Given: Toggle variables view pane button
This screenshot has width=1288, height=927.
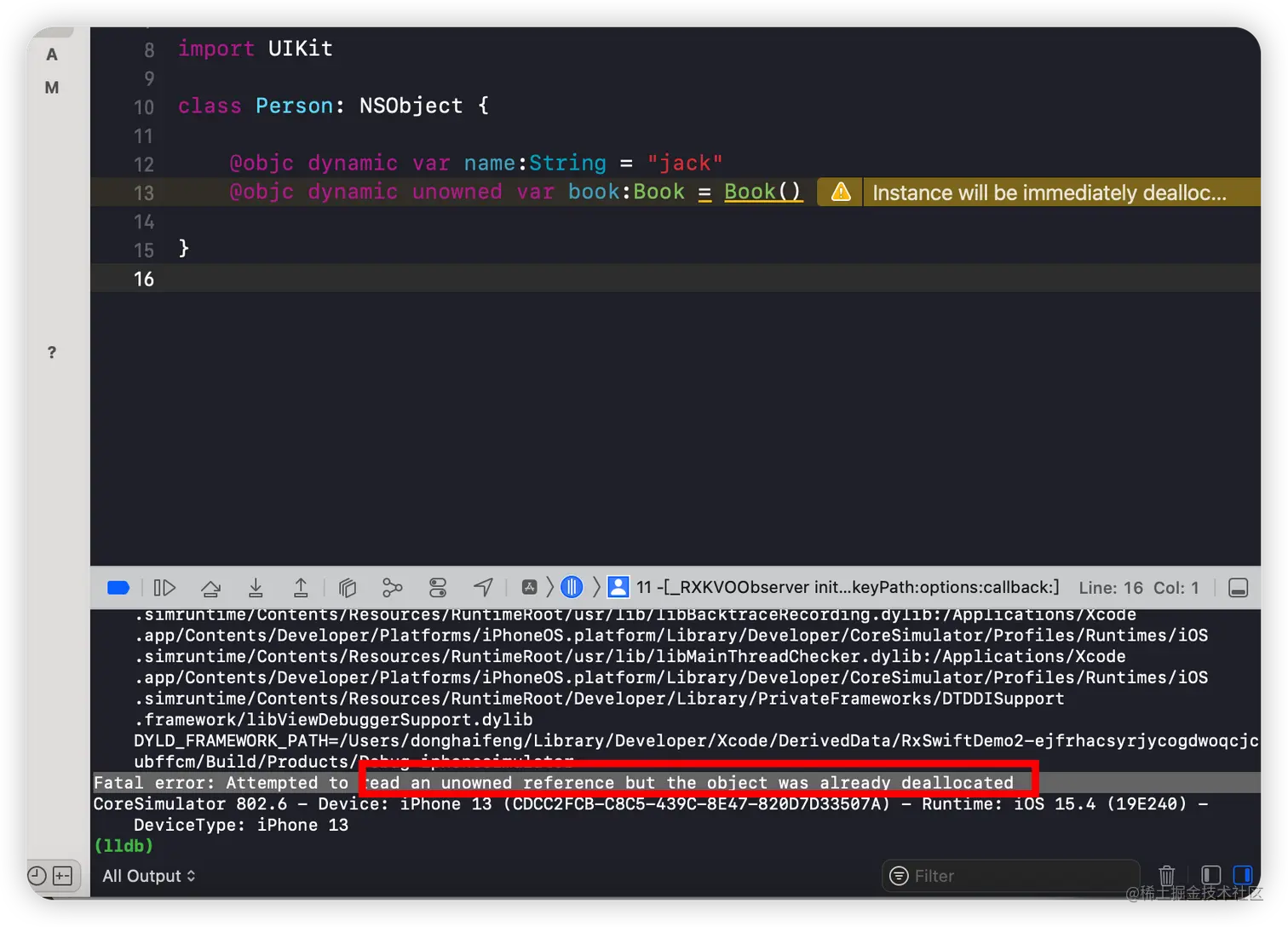Looking at the screenshot, I should click(1210, 875).
